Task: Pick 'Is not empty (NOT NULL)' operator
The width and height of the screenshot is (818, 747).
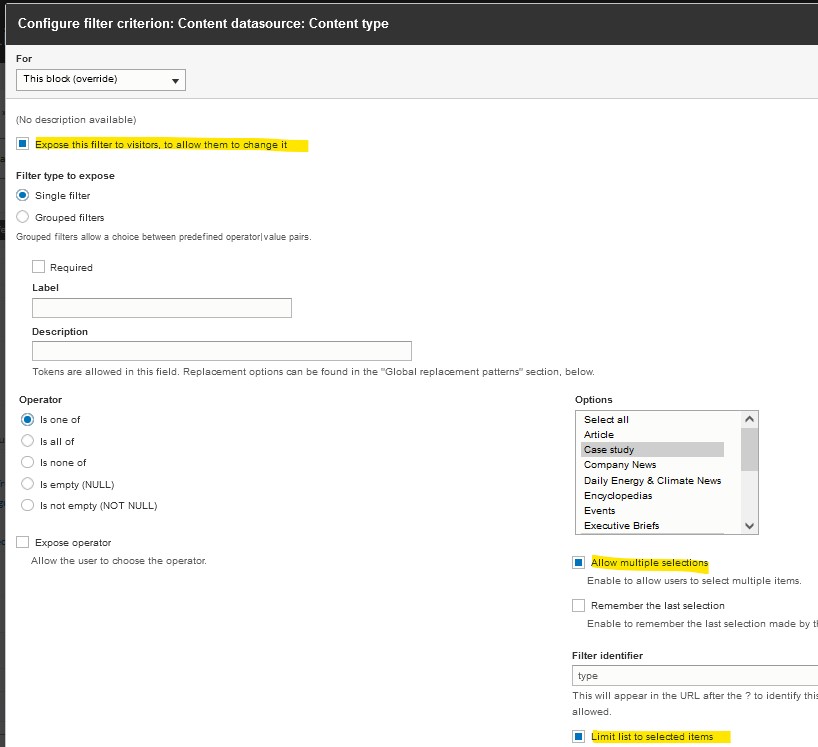Action: 28,505
